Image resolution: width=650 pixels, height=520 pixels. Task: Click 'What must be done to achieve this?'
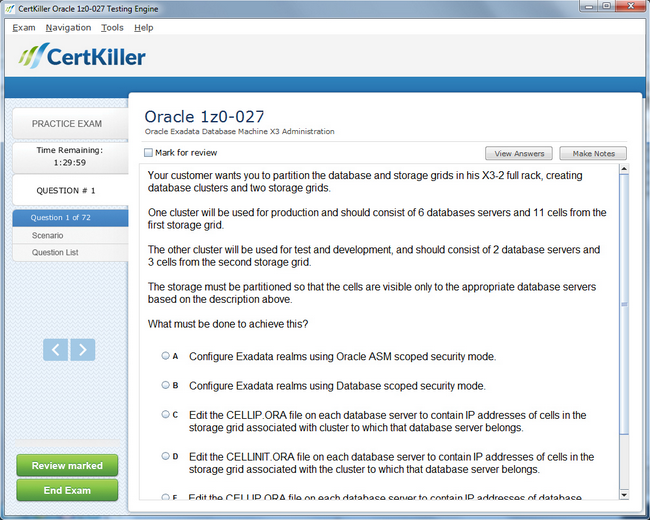[228, 324]
